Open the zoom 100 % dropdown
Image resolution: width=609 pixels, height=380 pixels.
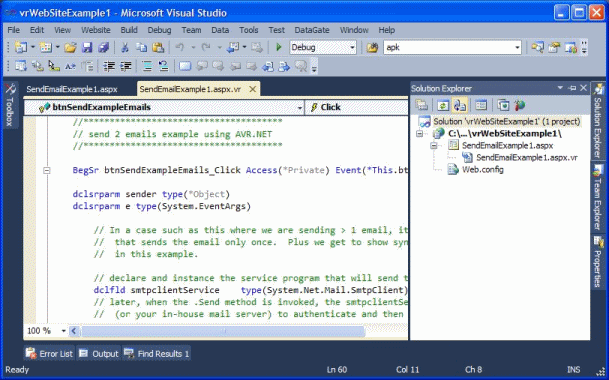click(x=63, y=331)
